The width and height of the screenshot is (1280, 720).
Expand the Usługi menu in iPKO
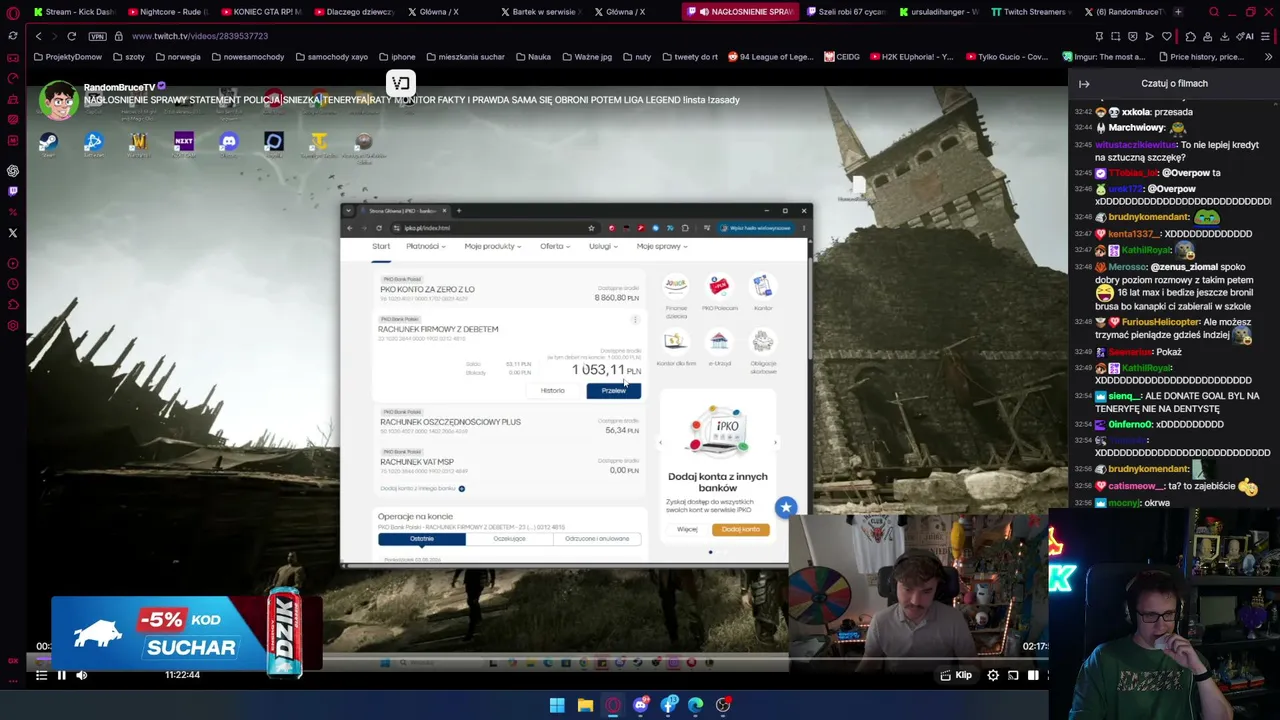click(602, 247)
